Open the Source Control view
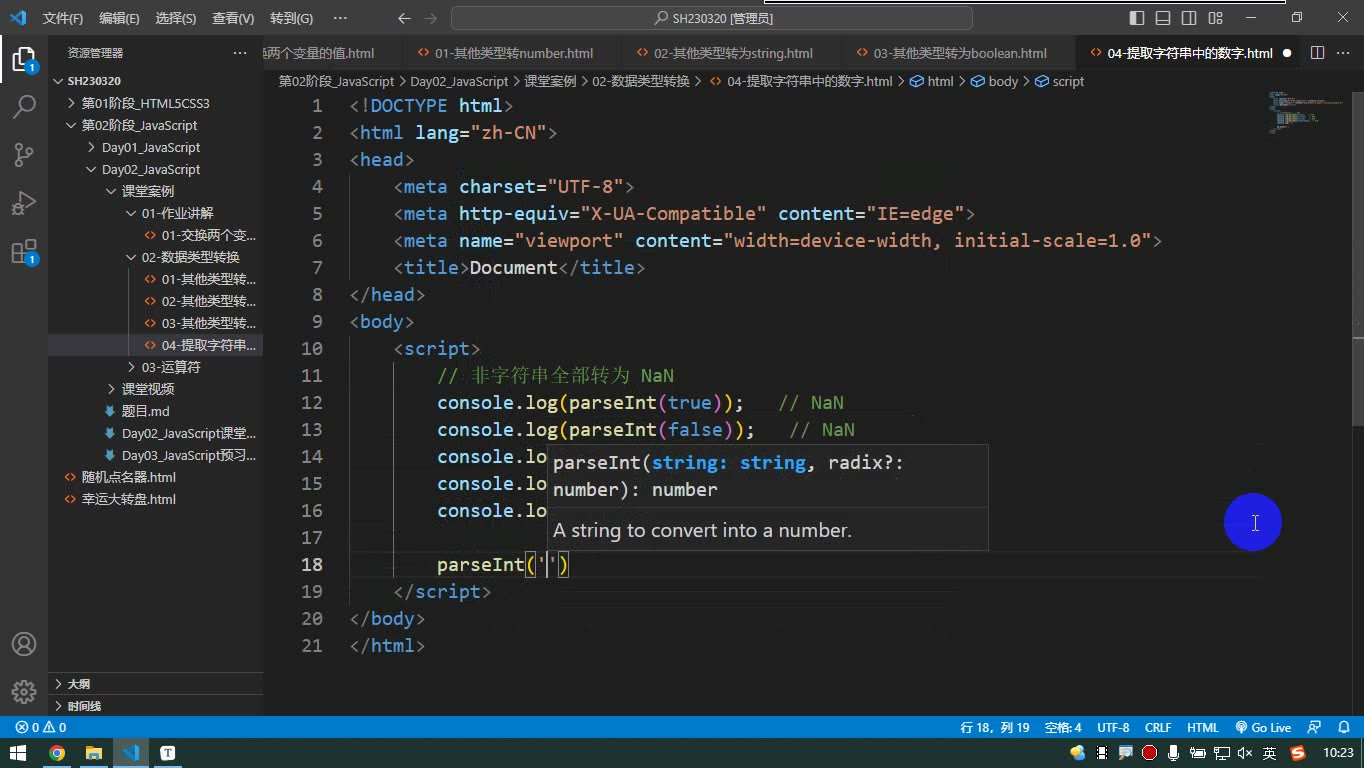The height and width of the screenshot is (768, 1364). (24, 155)
